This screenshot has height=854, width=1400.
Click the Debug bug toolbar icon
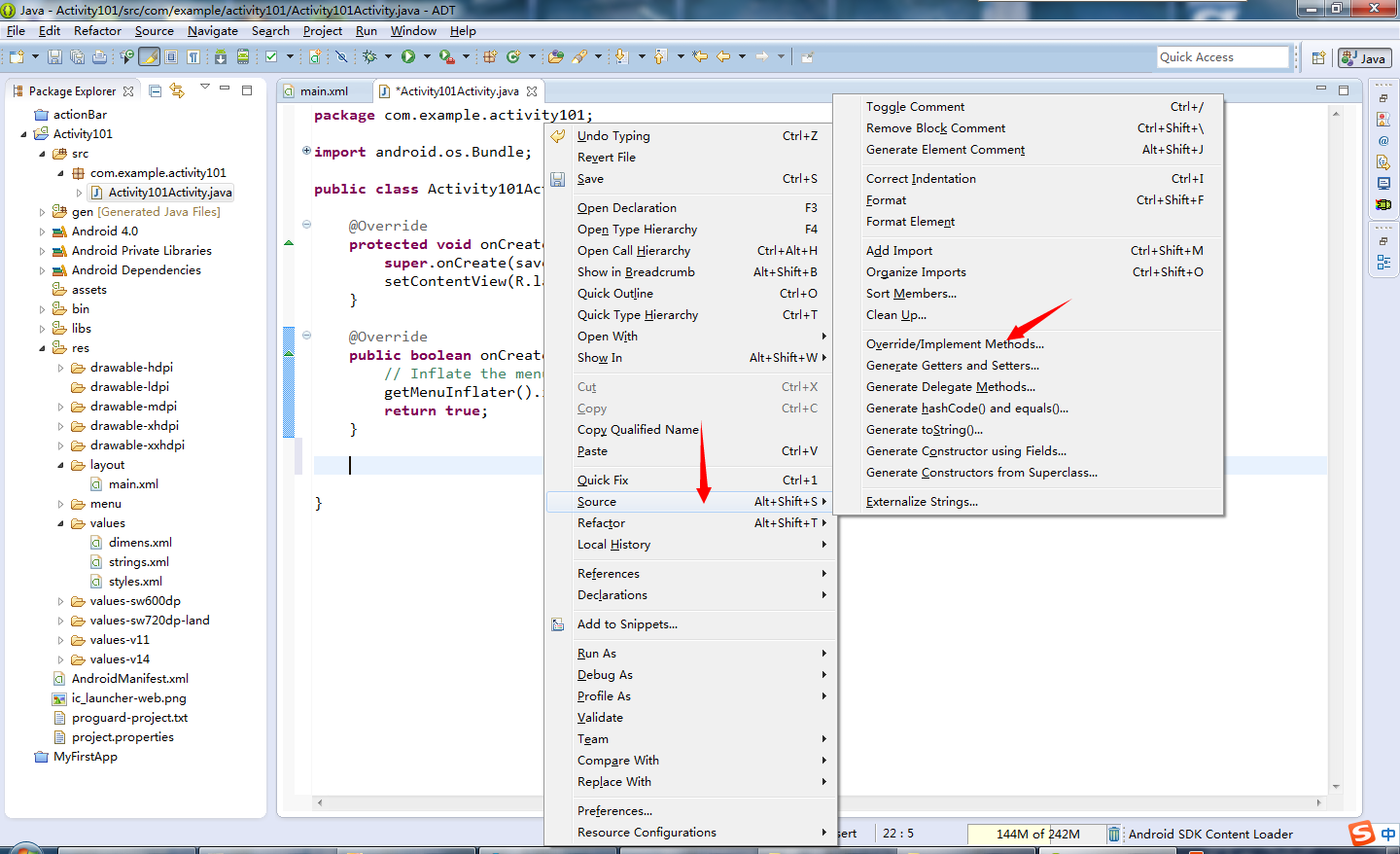pyautogui.click(x=369, y=57)
